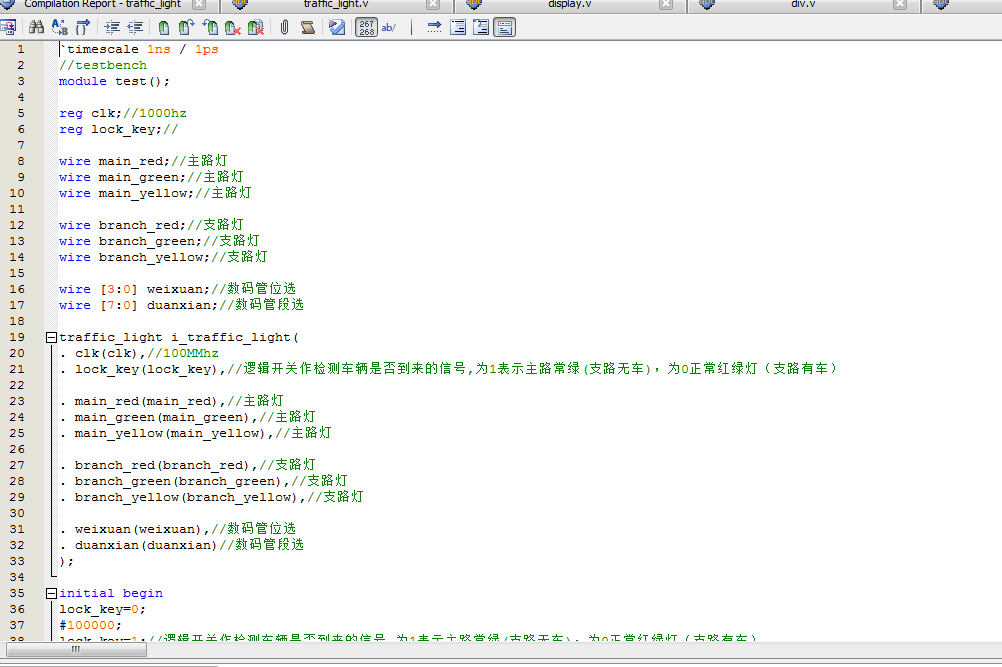The height and width of the screenshot is (667, 1002).
Task: Close the display.v tab
Action: (666, 4)
